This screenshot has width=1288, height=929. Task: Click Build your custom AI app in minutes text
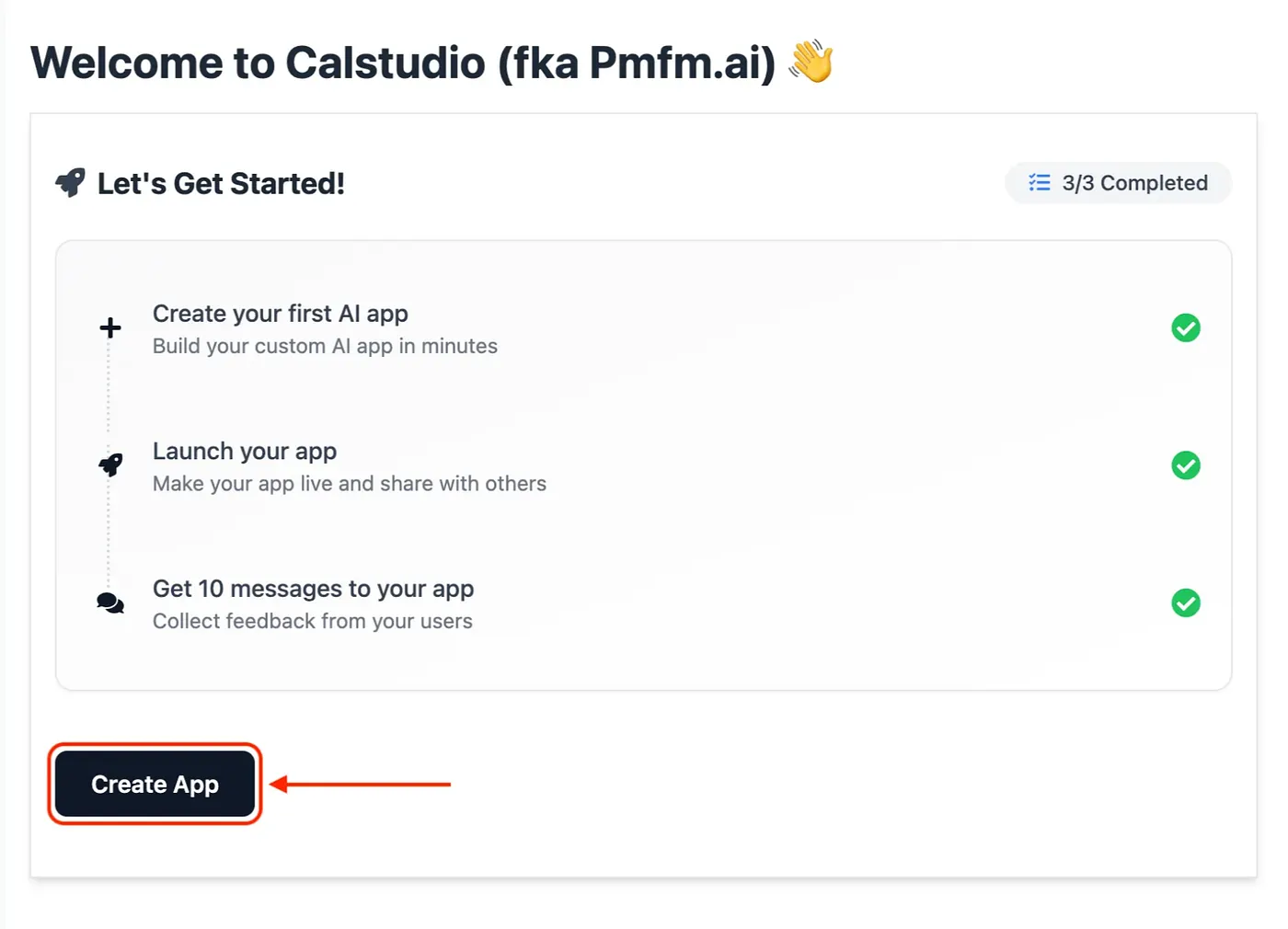(325, 347)
